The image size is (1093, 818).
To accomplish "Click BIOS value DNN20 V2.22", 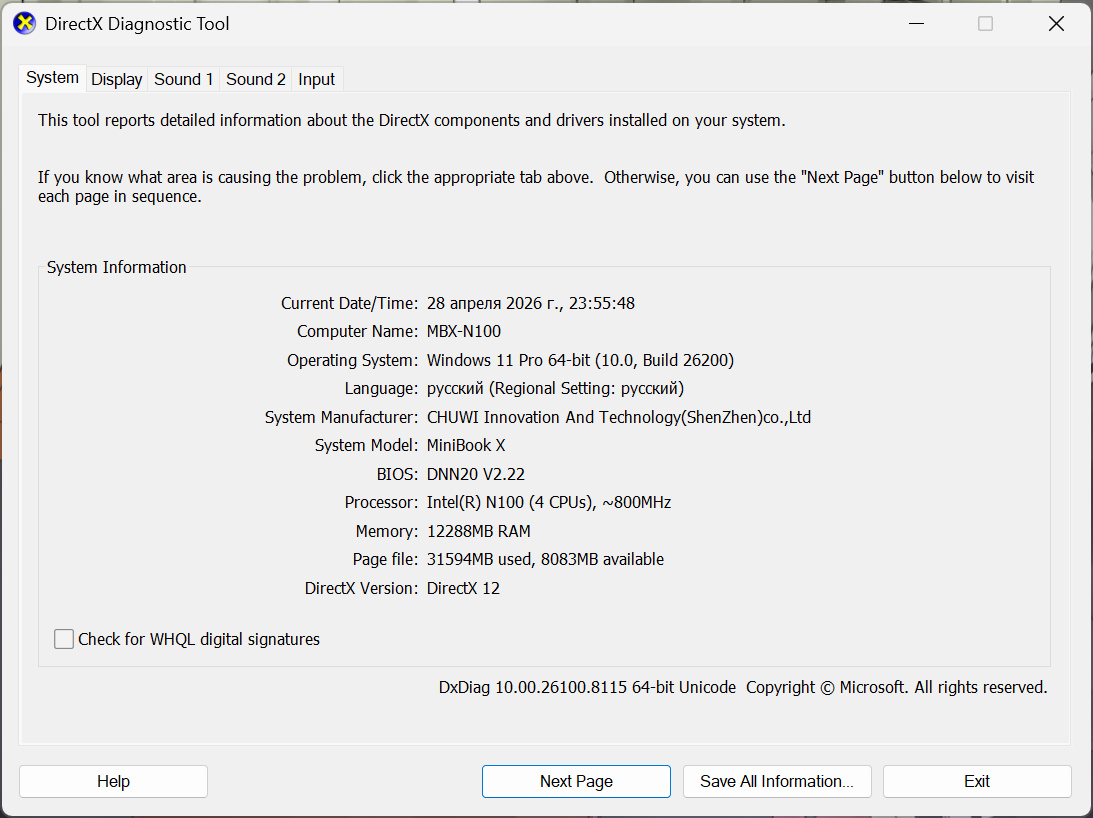I will click(475, 474).
